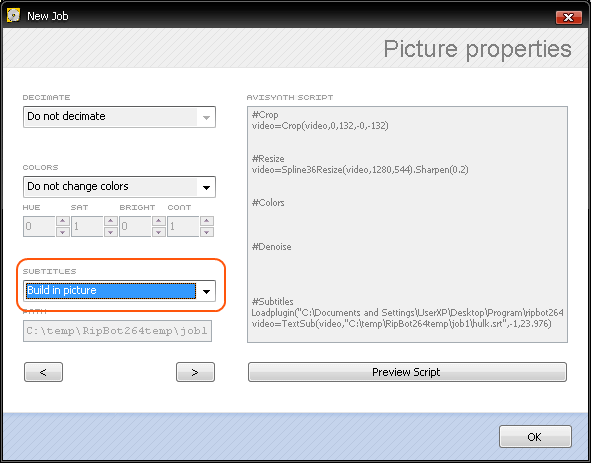Screen dimensions: 591x463
Task: Close the New Job window
Action: 568,17
